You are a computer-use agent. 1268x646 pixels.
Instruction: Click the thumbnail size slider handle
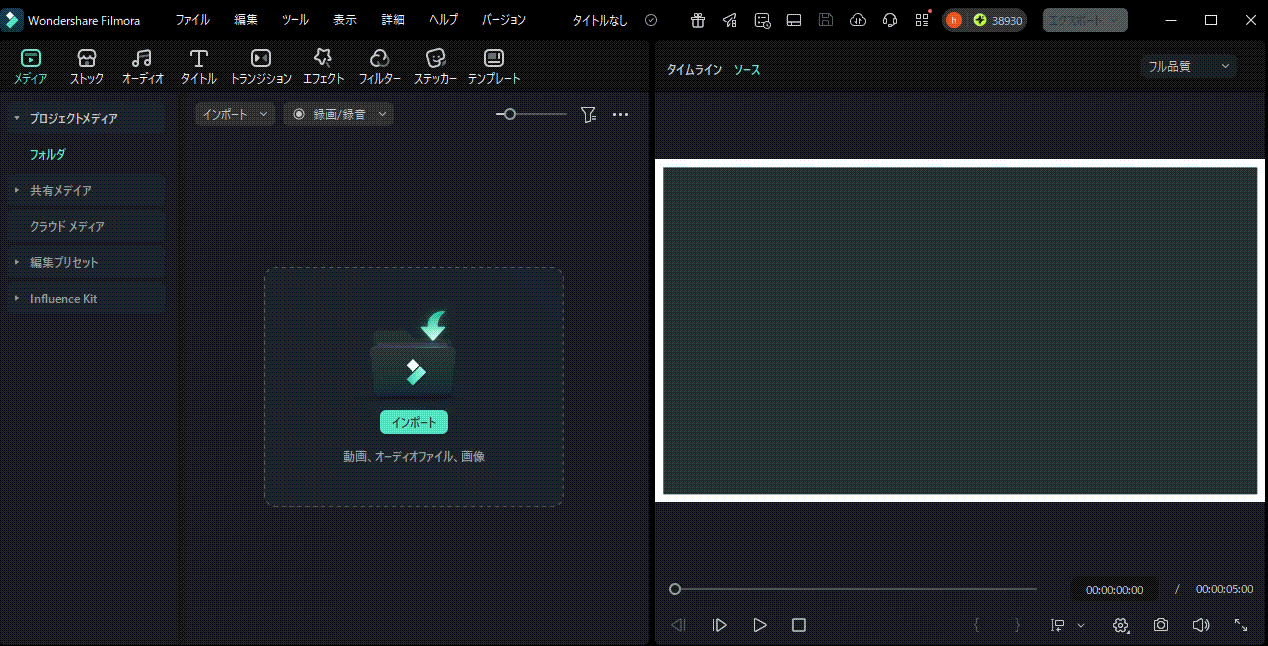click(x=510, y=115)
